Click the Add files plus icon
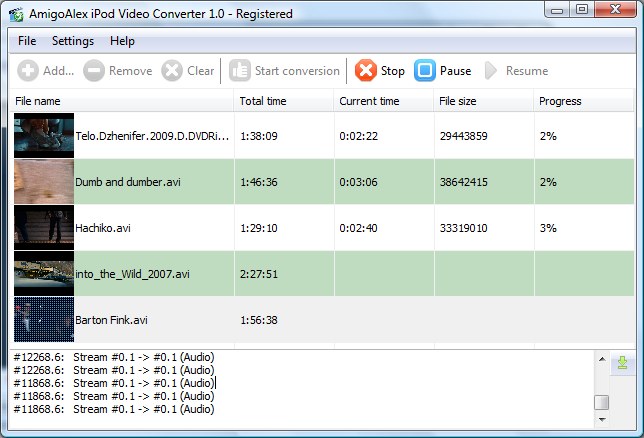644x438 pixels. coord(28,71)
